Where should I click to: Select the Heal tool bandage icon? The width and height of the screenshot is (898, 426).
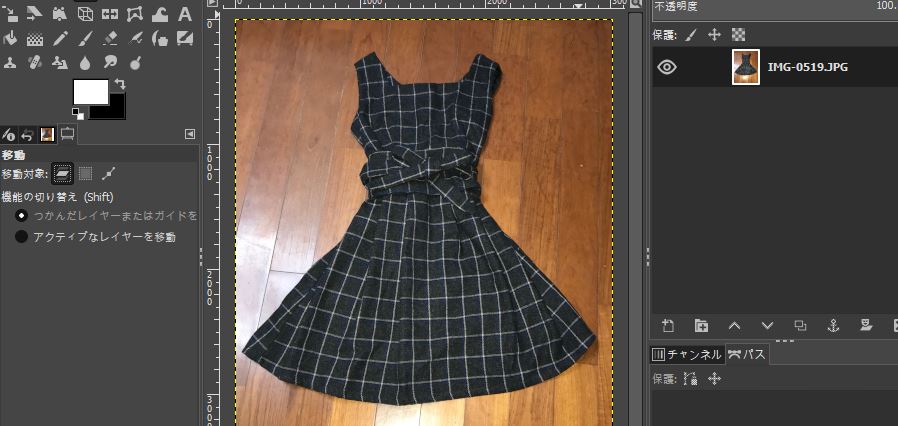click(x=35, y=64)
